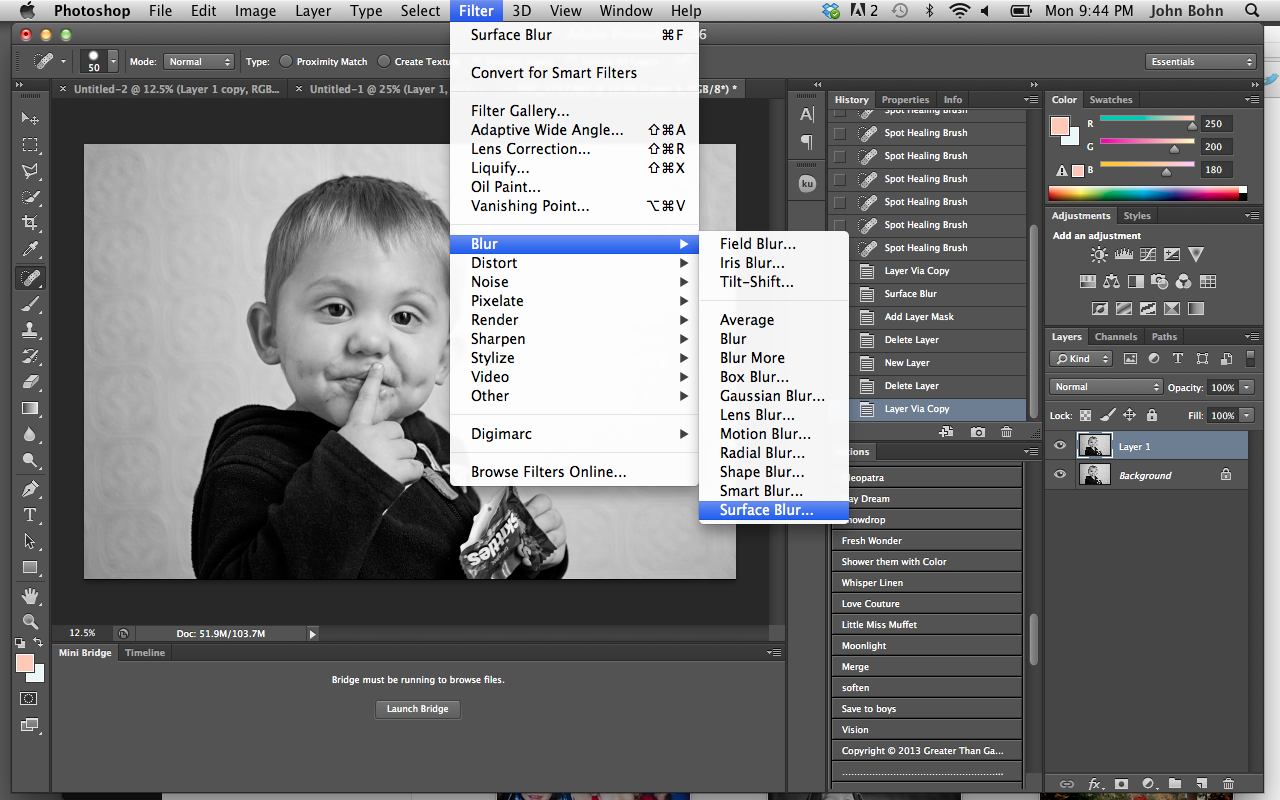Select the Proximity Match radio button

click(x=286, y=61)
